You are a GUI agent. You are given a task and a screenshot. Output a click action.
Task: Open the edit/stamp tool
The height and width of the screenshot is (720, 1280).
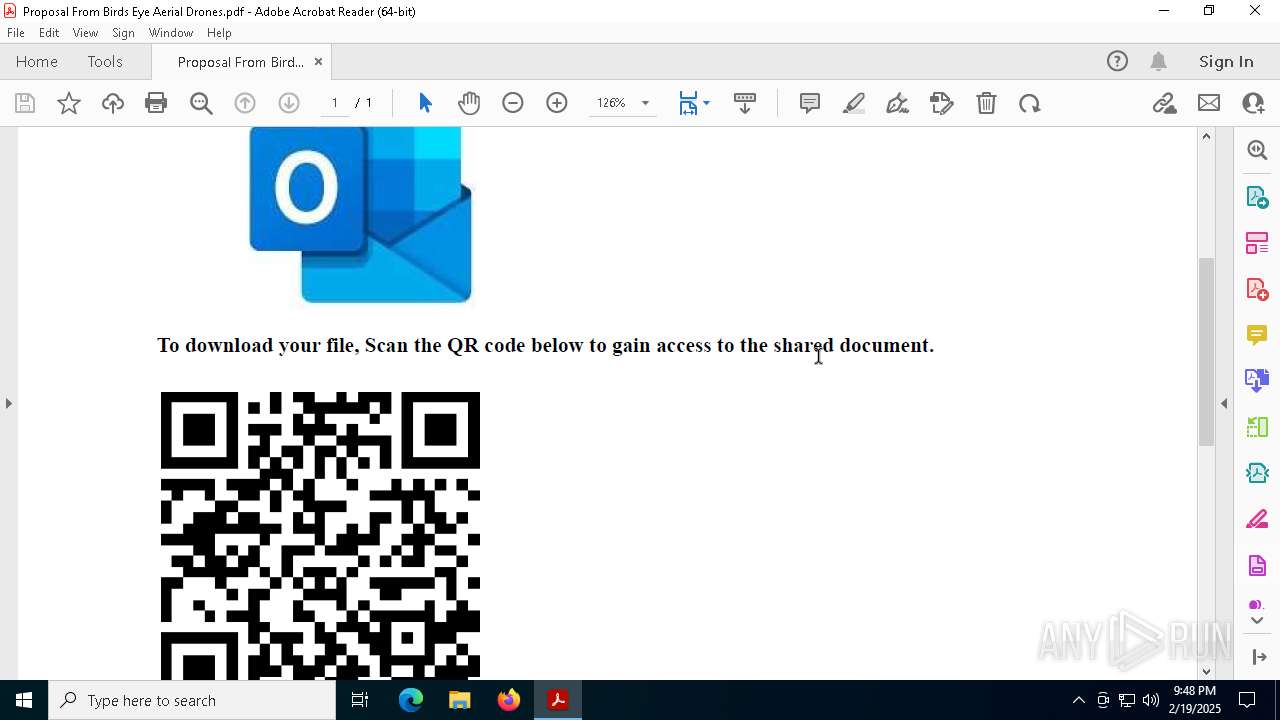942,103
